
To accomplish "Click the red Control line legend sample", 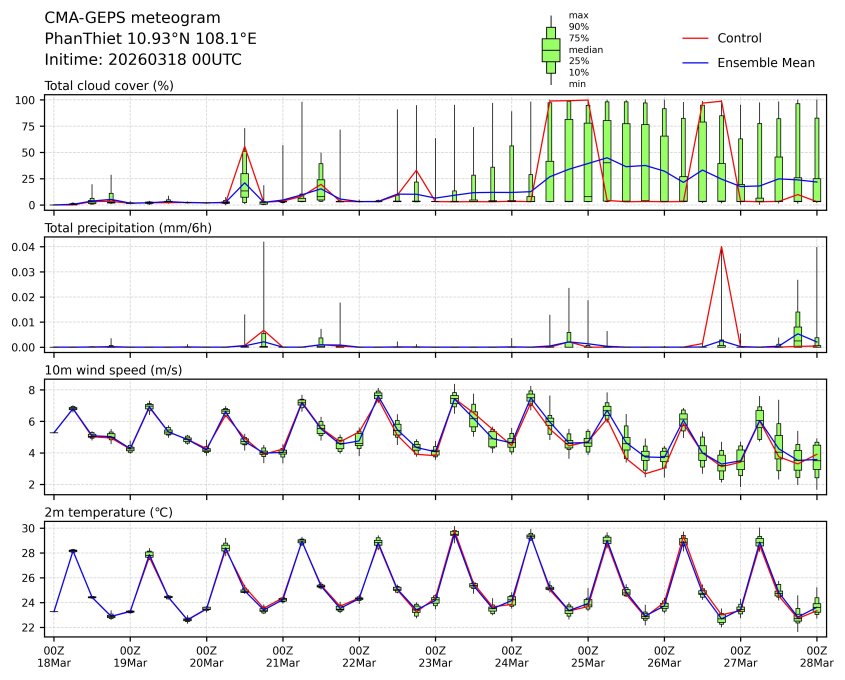I will tap(695, 38).
